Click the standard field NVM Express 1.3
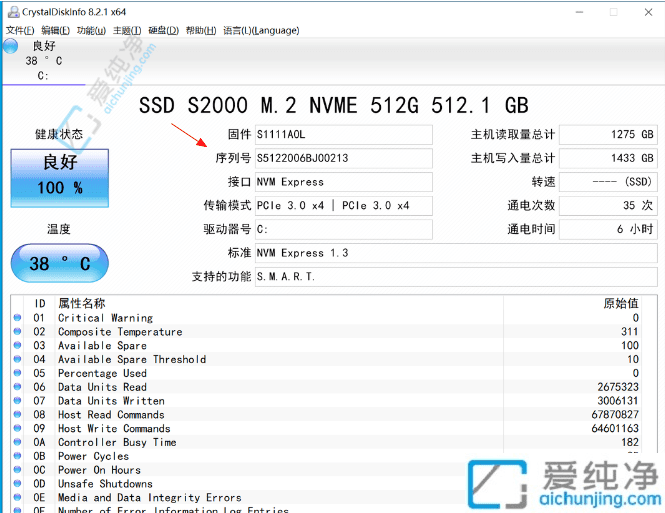The image size is (665, 513). (x=456, y=254)
